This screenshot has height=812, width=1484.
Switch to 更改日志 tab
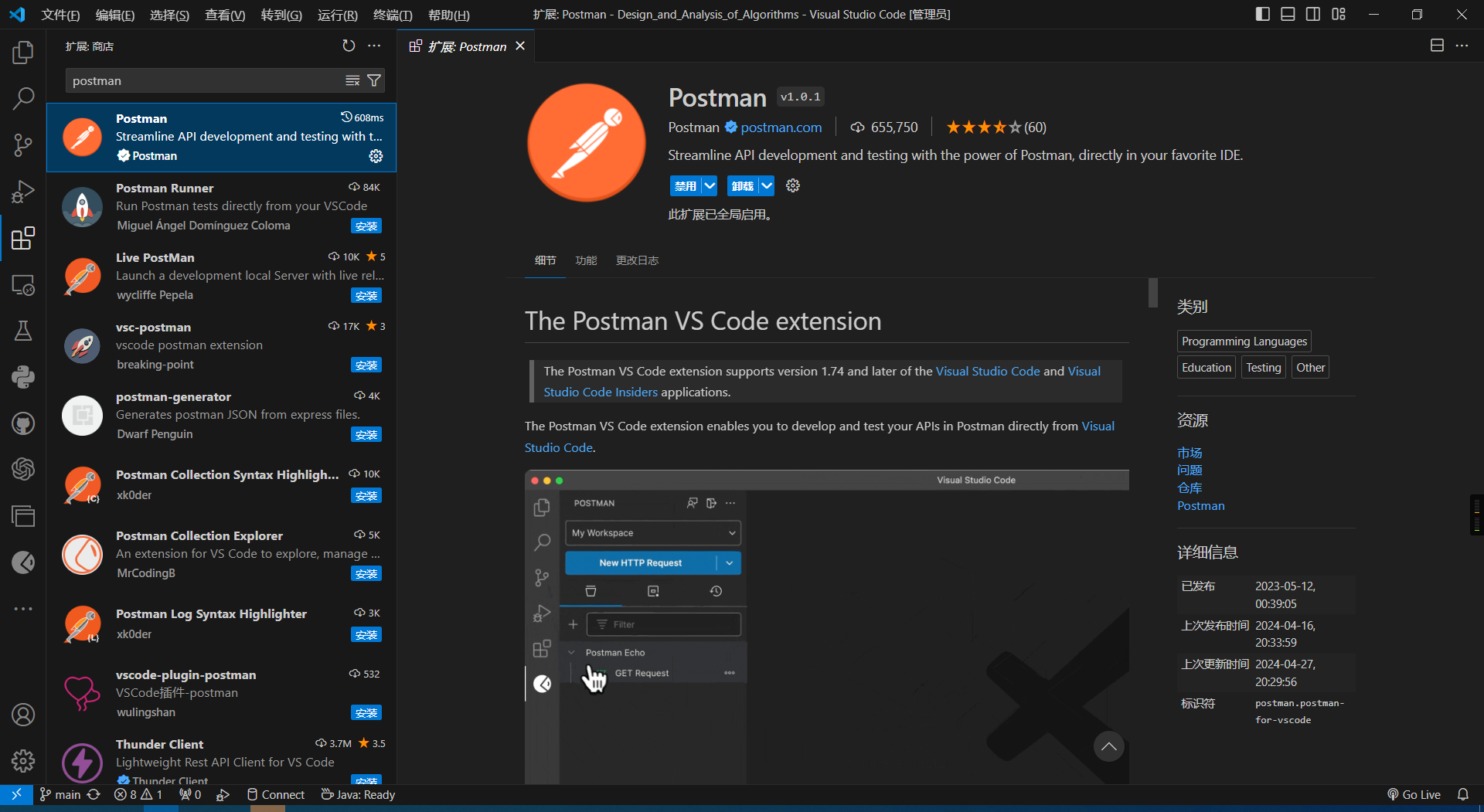[637, 260]
